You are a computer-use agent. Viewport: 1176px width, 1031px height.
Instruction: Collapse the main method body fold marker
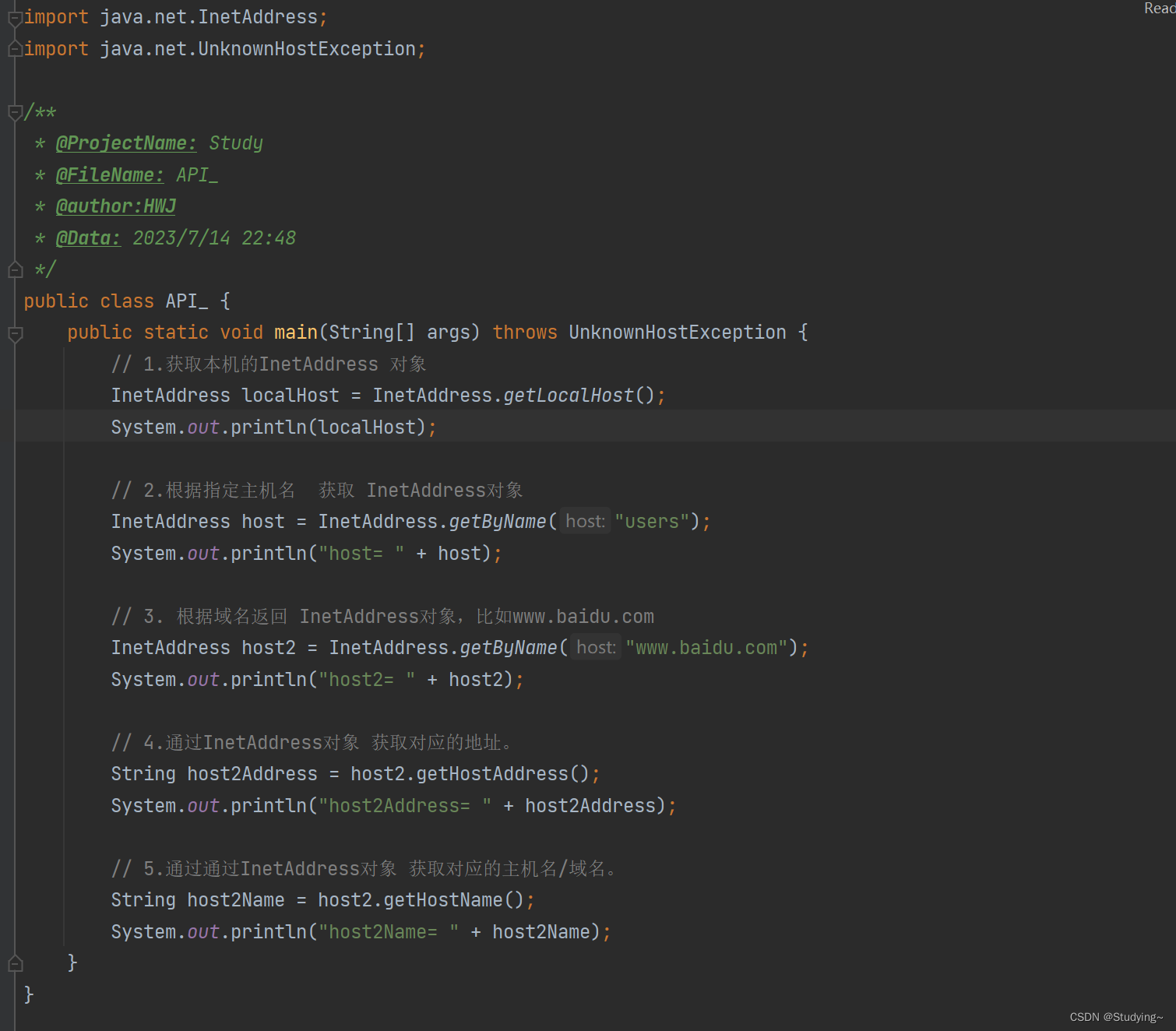pos(14,333)
